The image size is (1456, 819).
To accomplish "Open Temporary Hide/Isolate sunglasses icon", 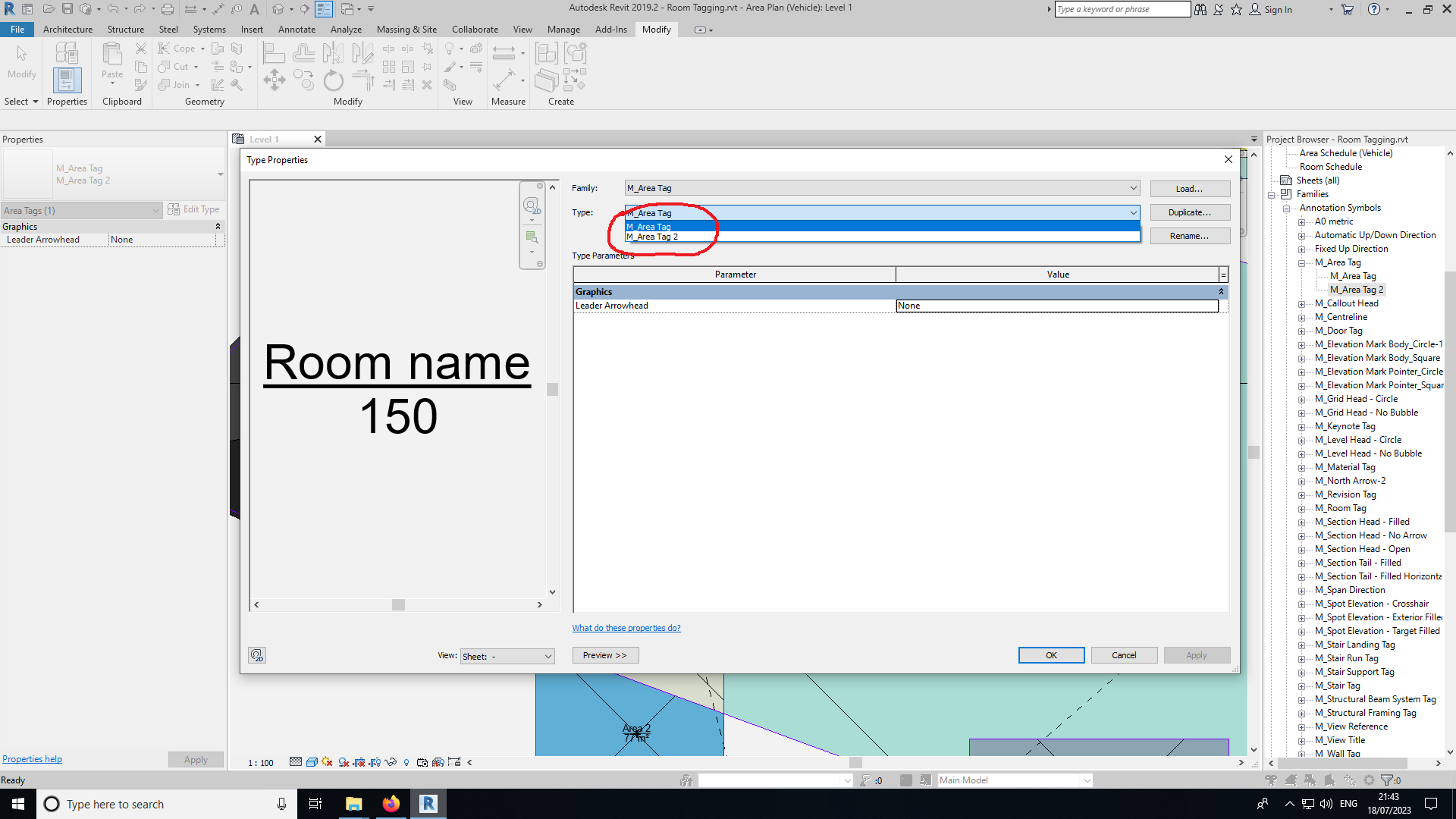I will point(391,762).
